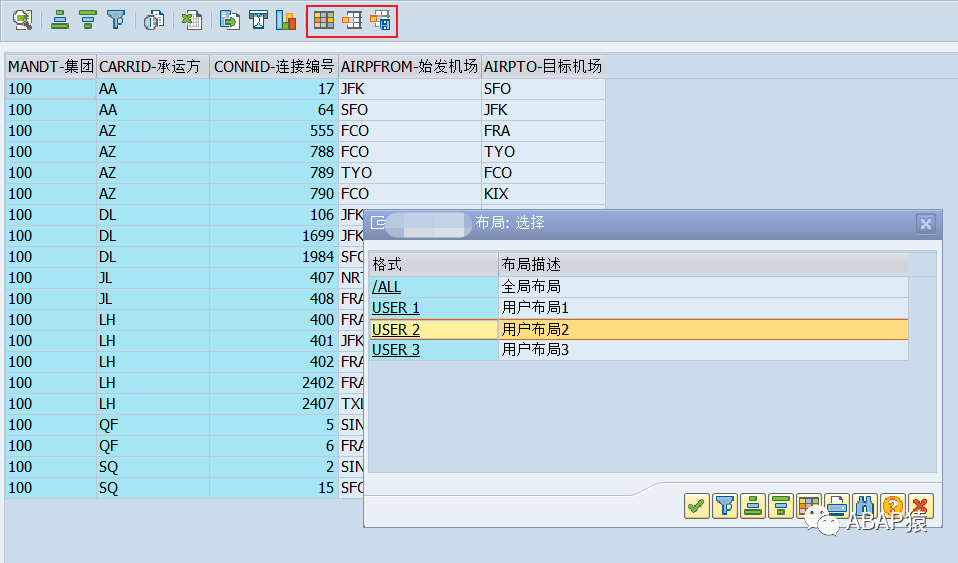The width and height of the screenshot is (958, 563).
Task: Click the Select Layout toolbar icon
Action: tap(352, 20)
